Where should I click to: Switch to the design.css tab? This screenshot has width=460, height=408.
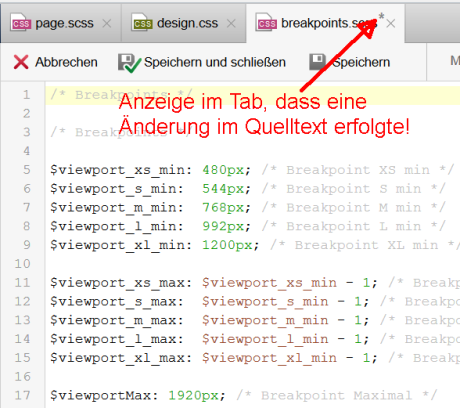pos(184,23)
